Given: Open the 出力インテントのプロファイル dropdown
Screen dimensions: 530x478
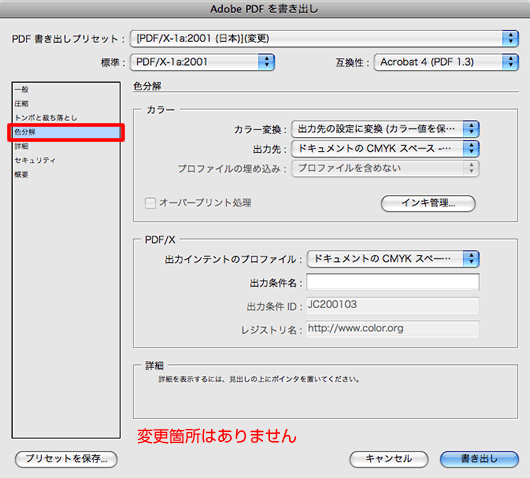Looking at the screenshot, I should point(393,259).
